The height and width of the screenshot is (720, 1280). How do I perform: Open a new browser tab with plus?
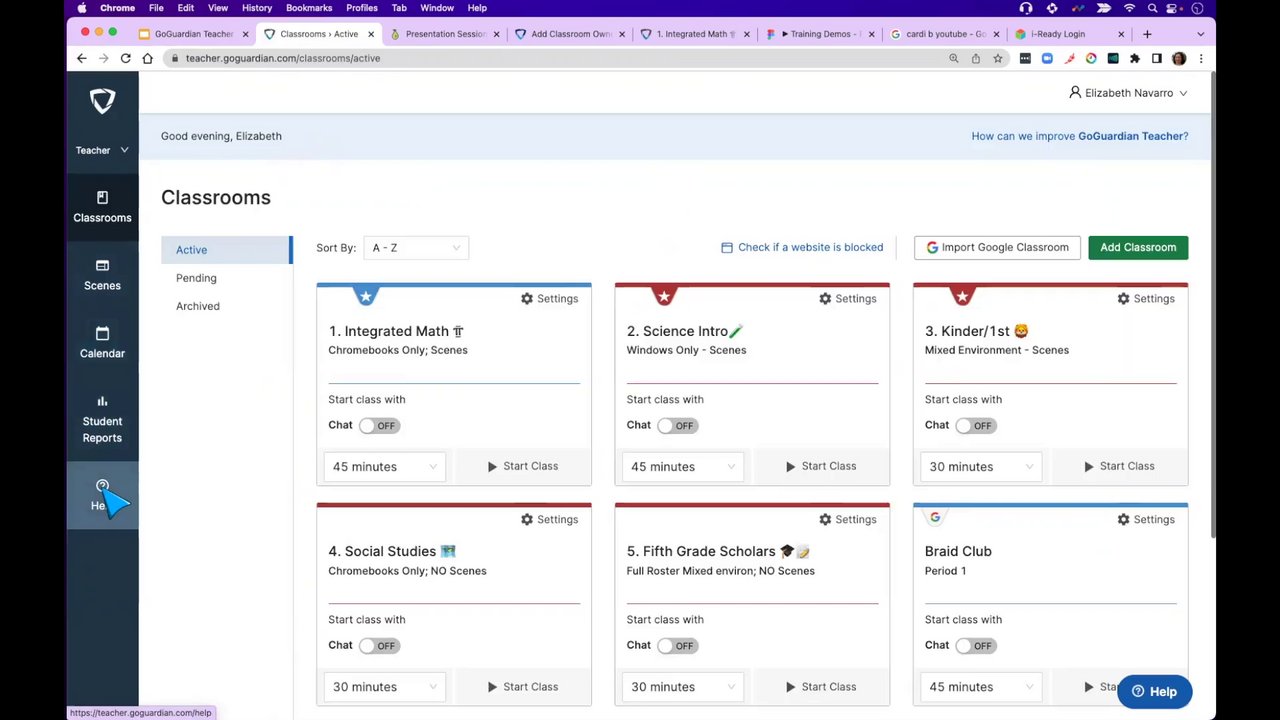pos(1147,34)
